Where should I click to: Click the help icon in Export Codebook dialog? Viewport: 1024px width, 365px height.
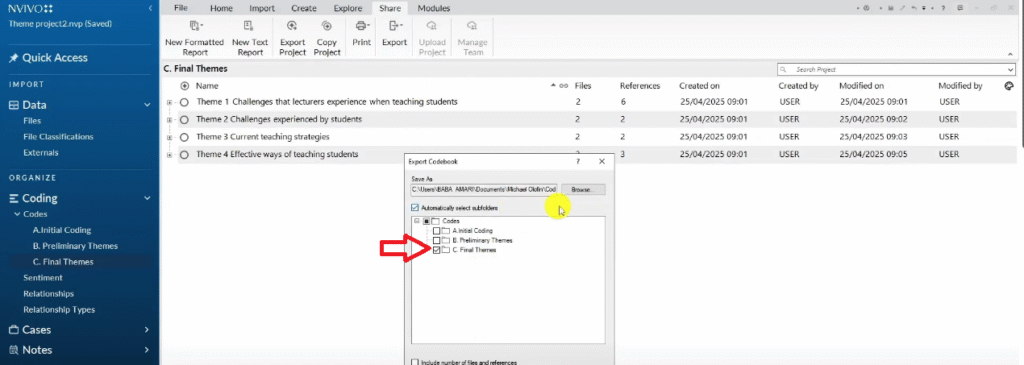(578, 161)
